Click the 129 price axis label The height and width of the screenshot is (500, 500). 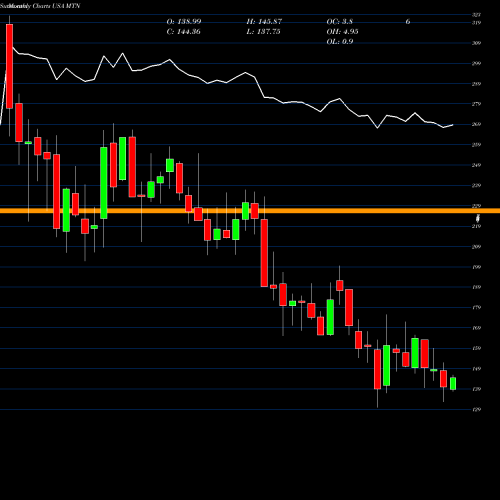click(476, 409)
